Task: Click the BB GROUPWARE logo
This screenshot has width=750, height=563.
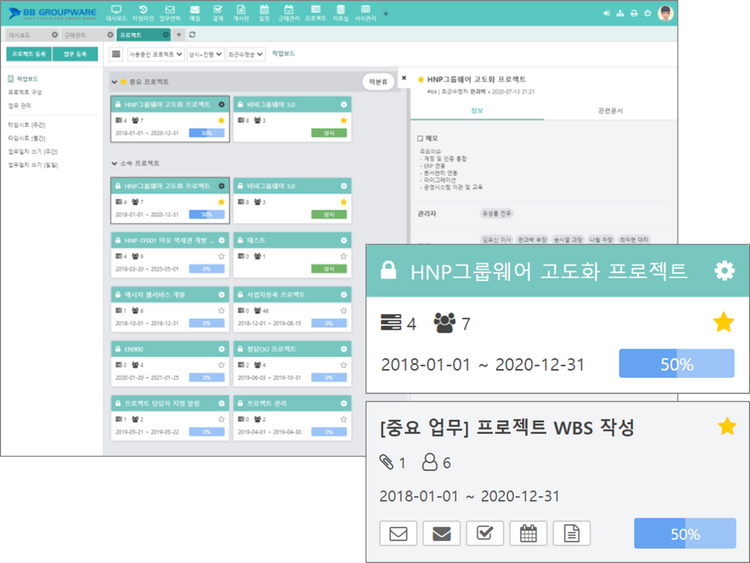Action: [53, 13]
